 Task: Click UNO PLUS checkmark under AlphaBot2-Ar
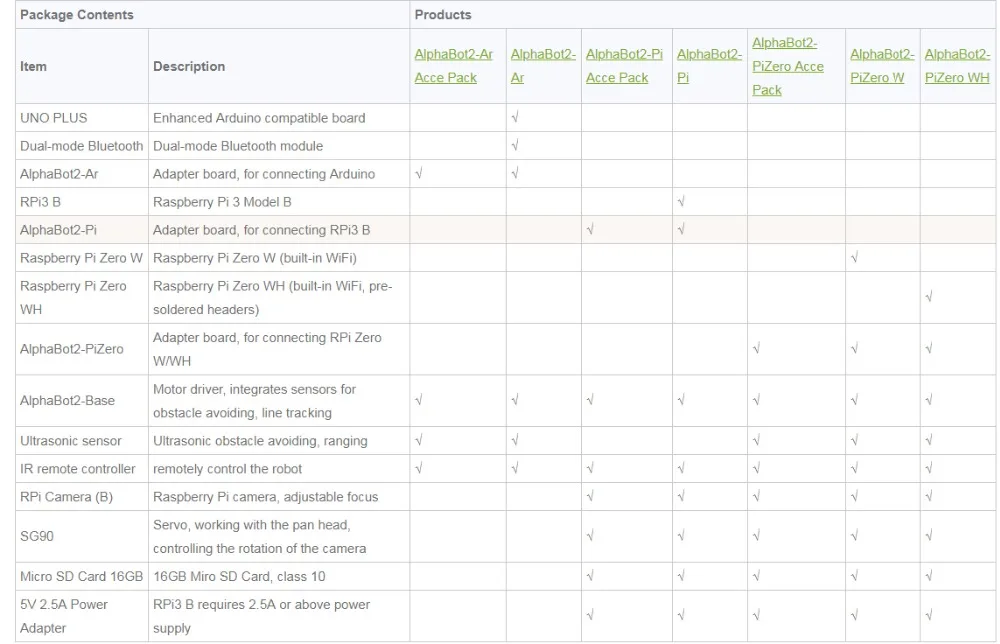pyautogui.click(x=515, y=117)
